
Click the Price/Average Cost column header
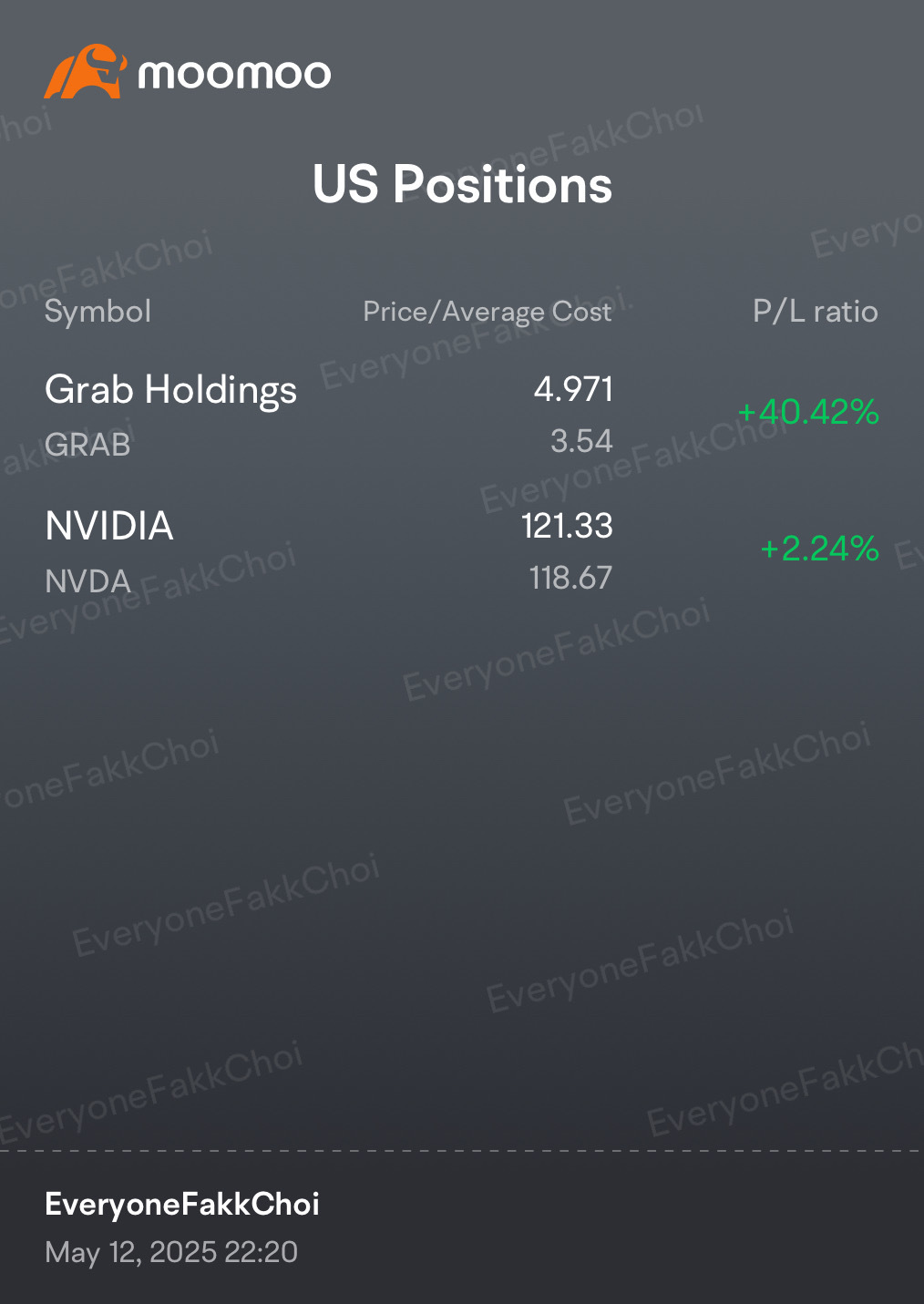[x=488, y=312]
